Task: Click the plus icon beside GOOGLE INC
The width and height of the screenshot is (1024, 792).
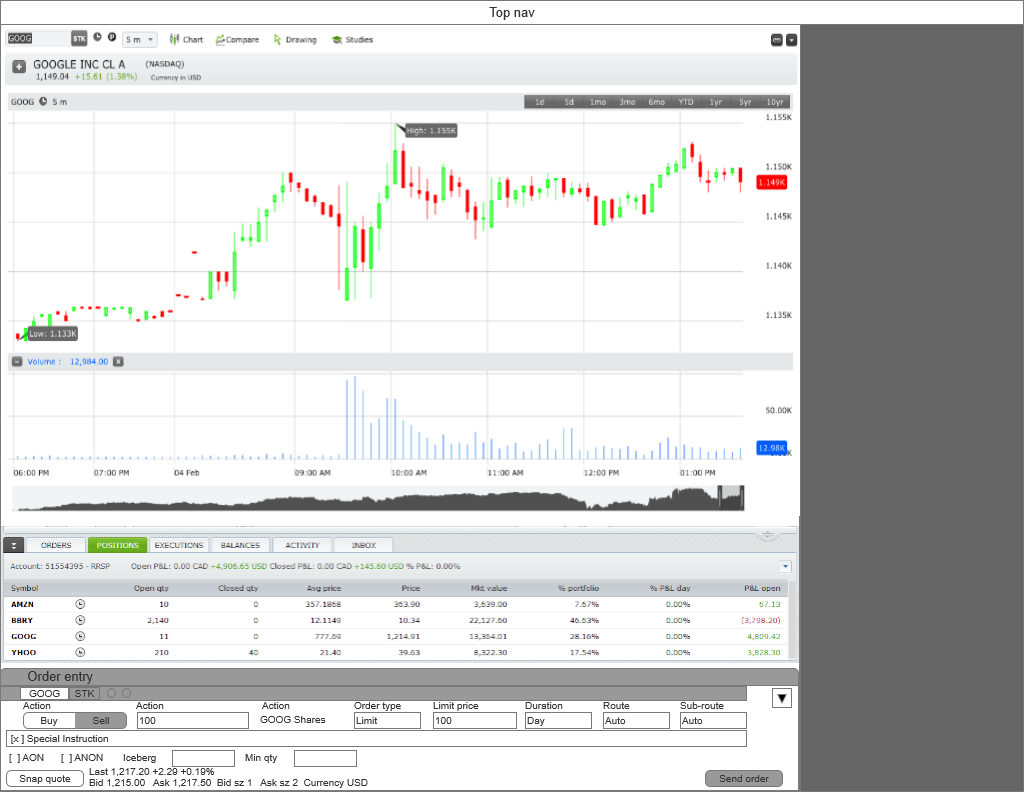Action: point(19,67)
